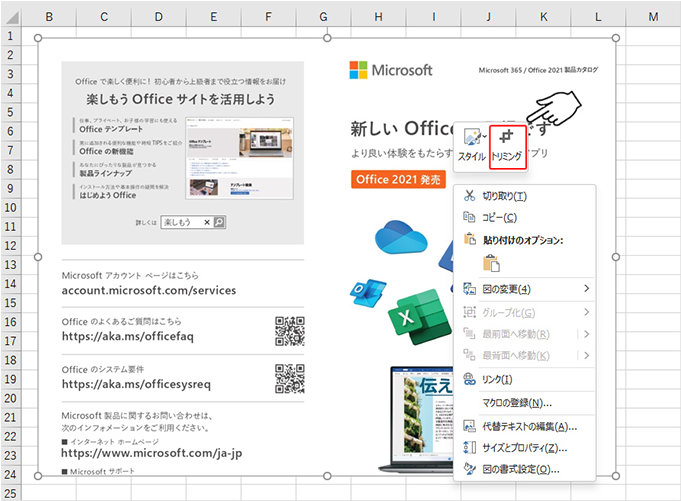Viewport: 681px width, 501px height.
Task: Click the bottom-middle picture resize handle
Action: click(x=327, y=476)
